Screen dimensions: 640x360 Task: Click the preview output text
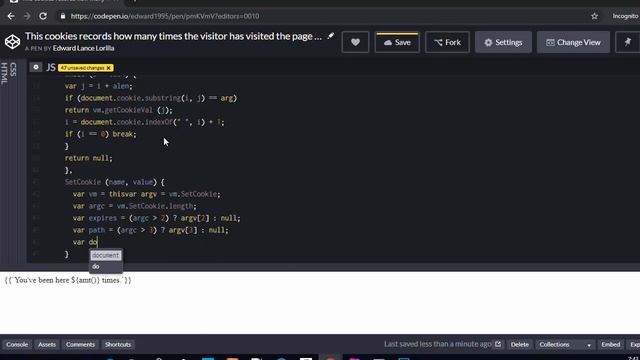pyautogui.click(x=68, y=280)
